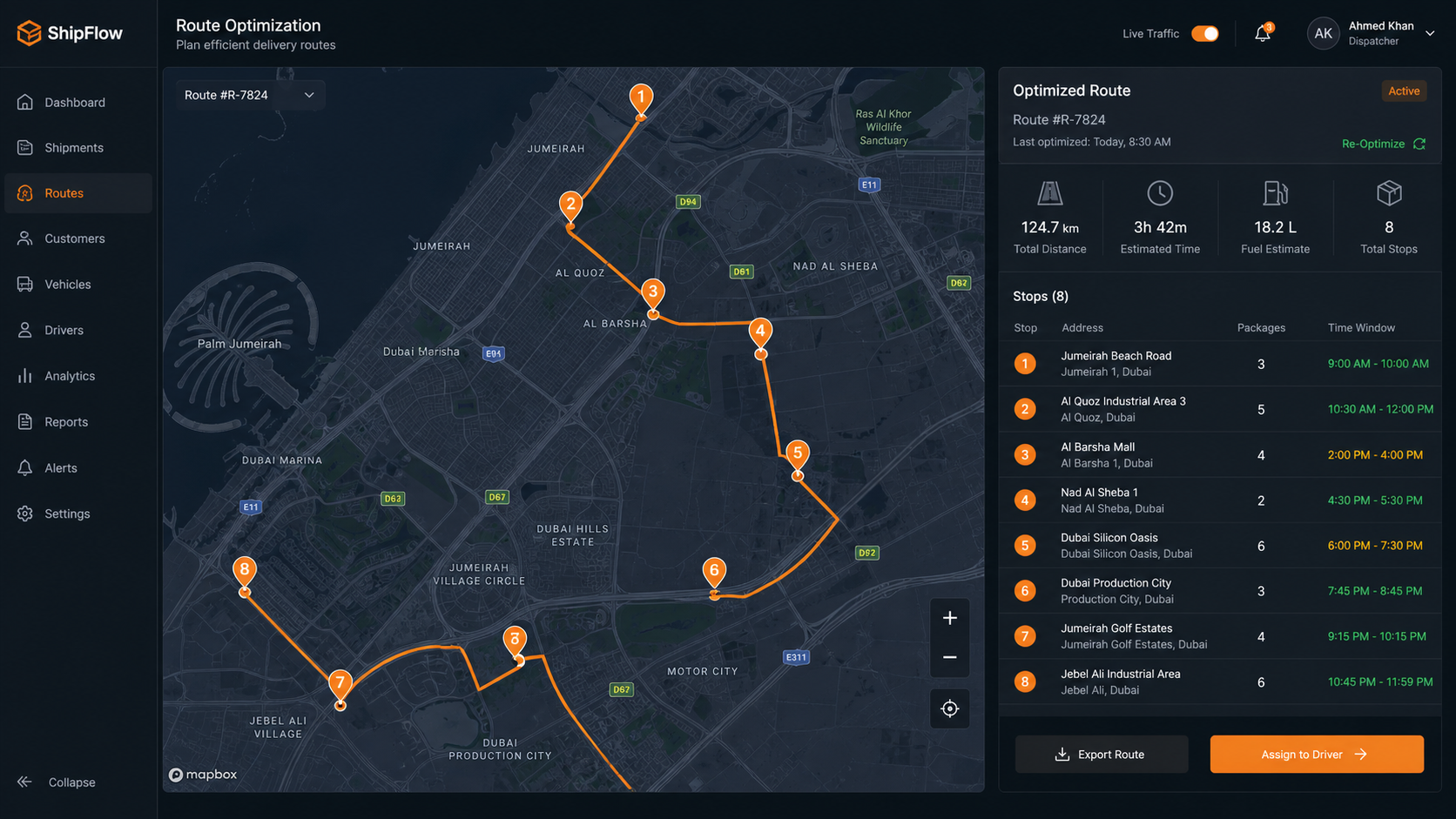Open the Route #R-7824 dropdown
Image resolution: width=1456 pixels, height=819 pixels.
(251, 95)
